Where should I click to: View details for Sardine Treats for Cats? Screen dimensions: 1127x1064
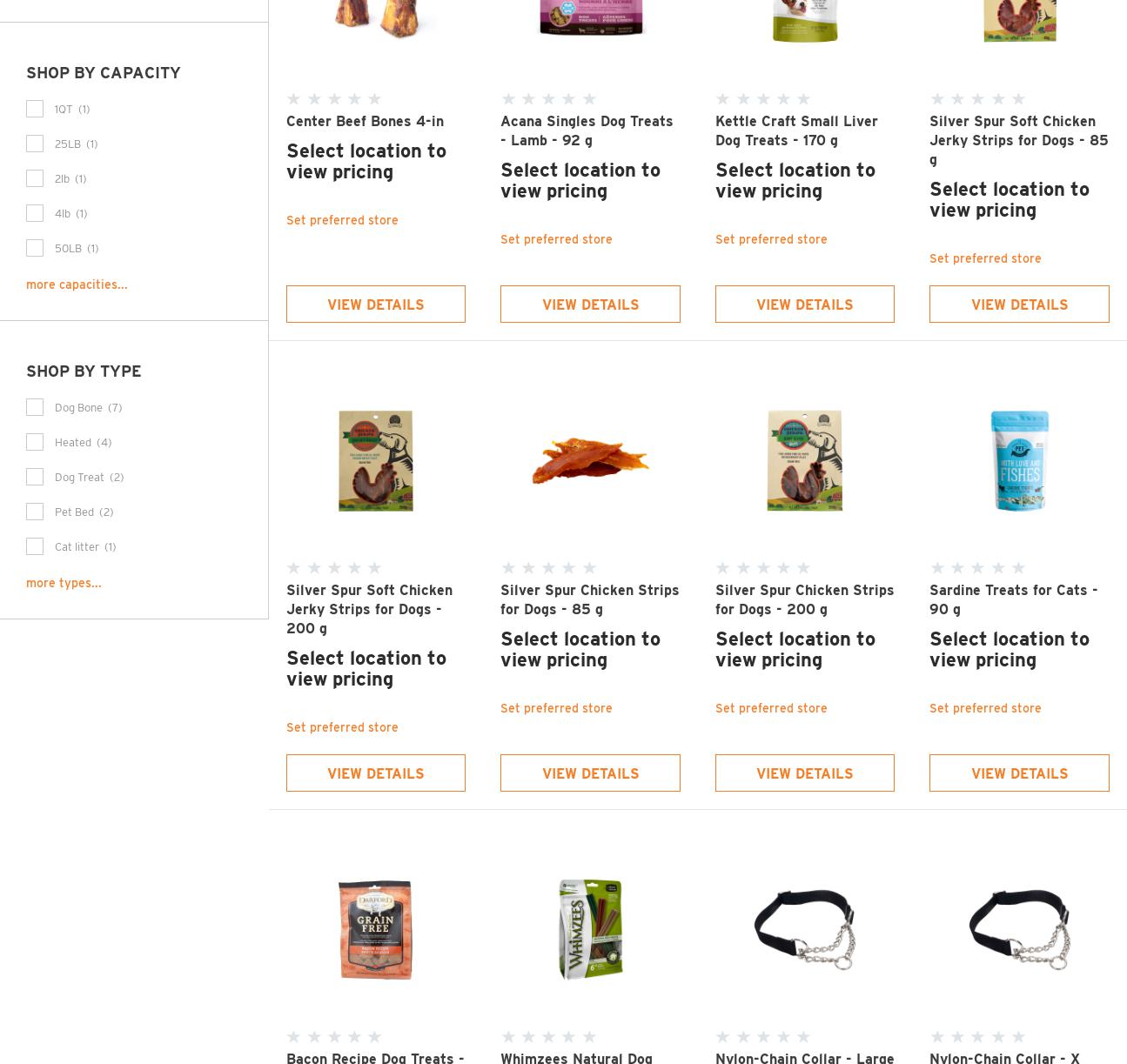coord(1019,773)
